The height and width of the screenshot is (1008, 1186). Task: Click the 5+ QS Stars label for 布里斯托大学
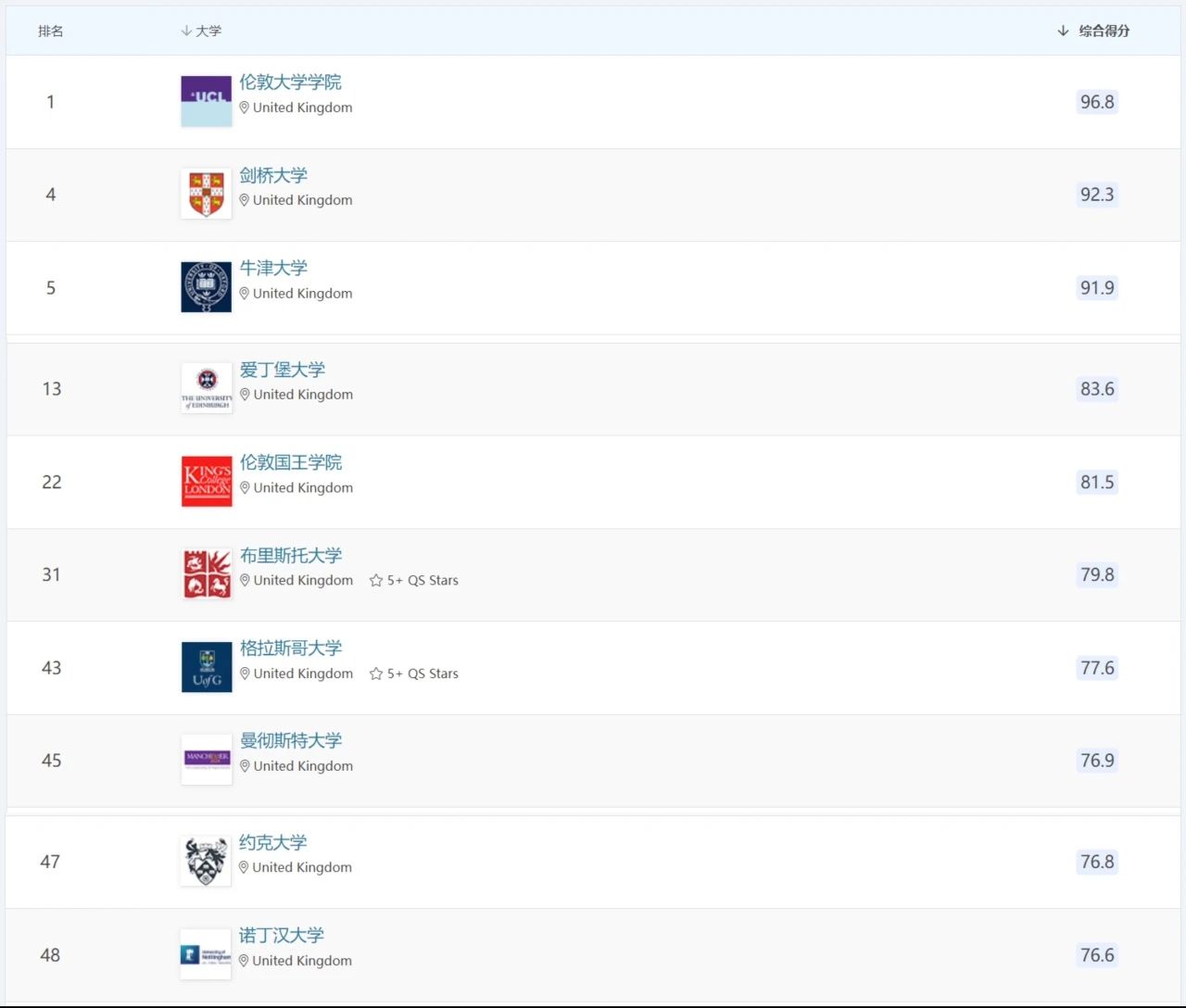(x=423, y=581)
